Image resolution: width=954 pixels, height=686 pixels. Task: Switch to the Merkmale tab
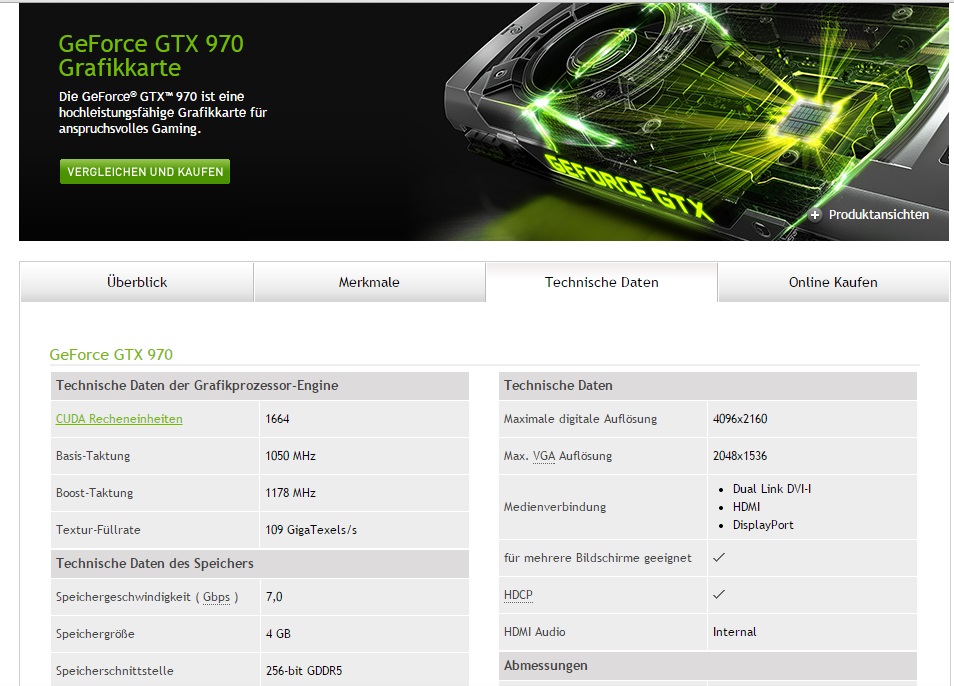369,282
